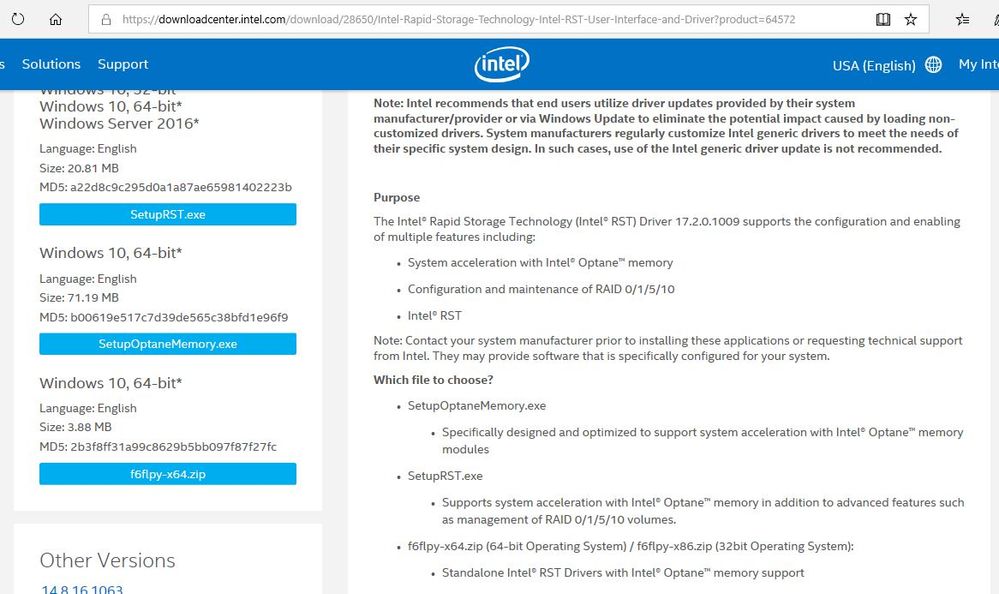
Task: Go to the browser home page icon
Action: pos(56,19)
